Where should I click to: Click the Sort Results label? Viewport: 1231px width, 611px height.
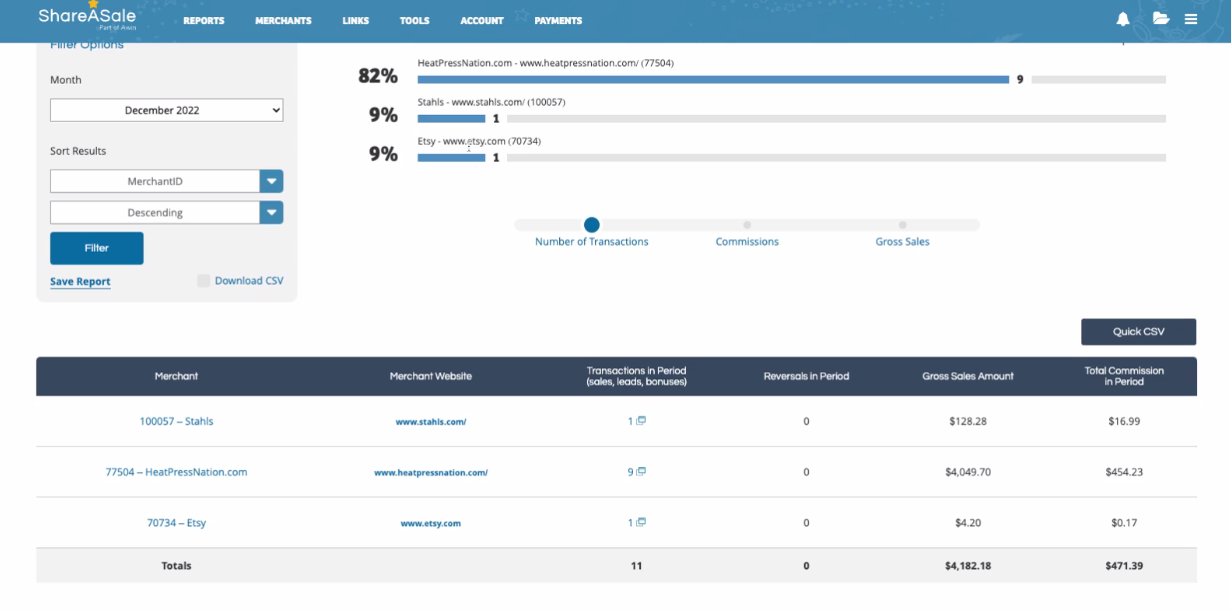tap(78, 151)
